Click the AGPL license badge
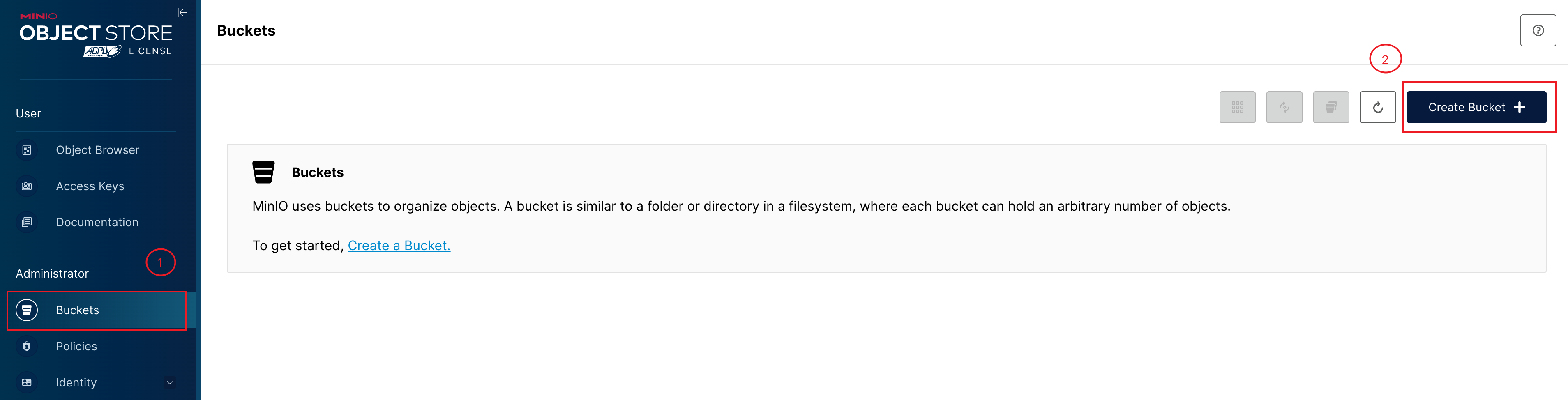 pos(102,52)
